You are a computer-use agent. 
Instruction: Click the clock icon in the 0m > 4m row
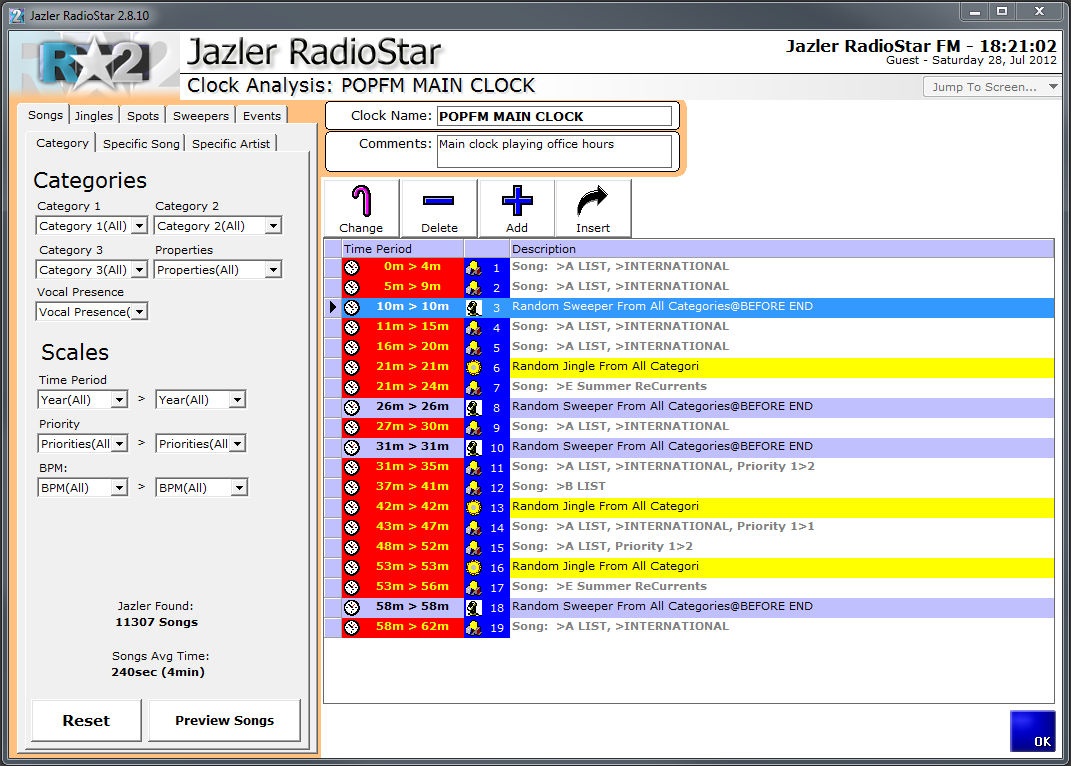(x=352, y=267)
